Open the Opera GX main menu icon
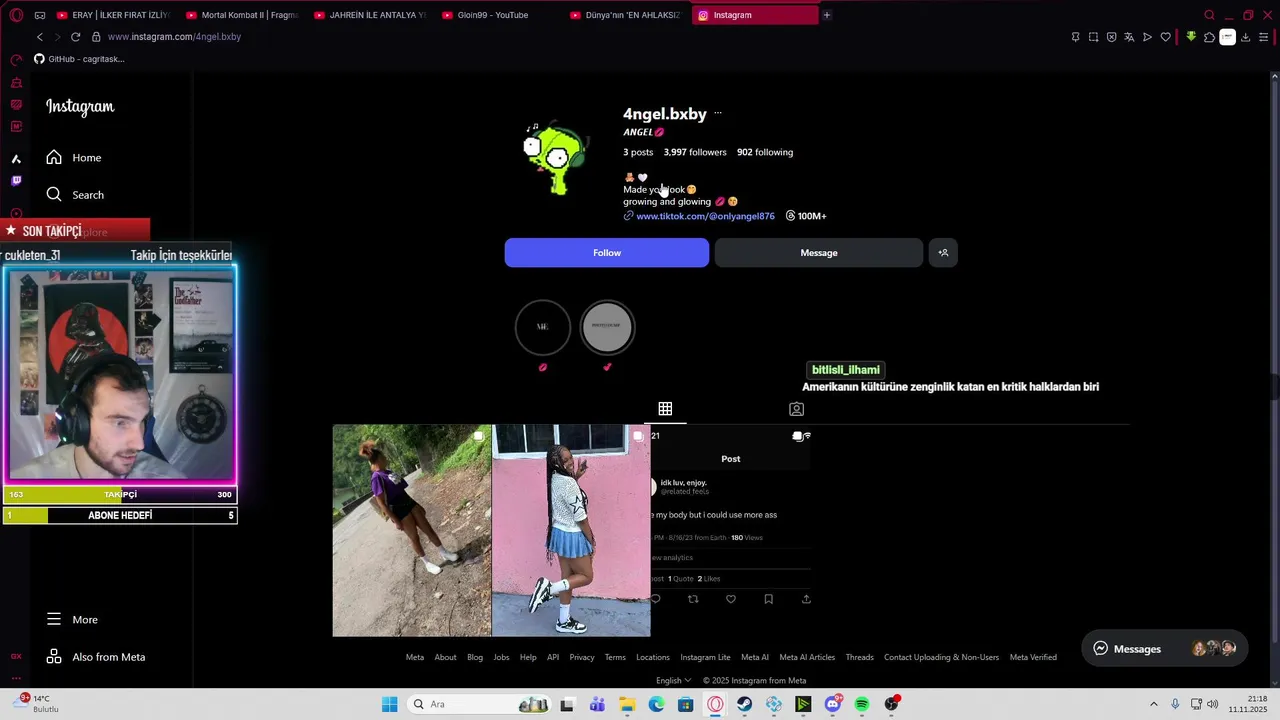The image size is (1280, 720). (x=16, y=15)
